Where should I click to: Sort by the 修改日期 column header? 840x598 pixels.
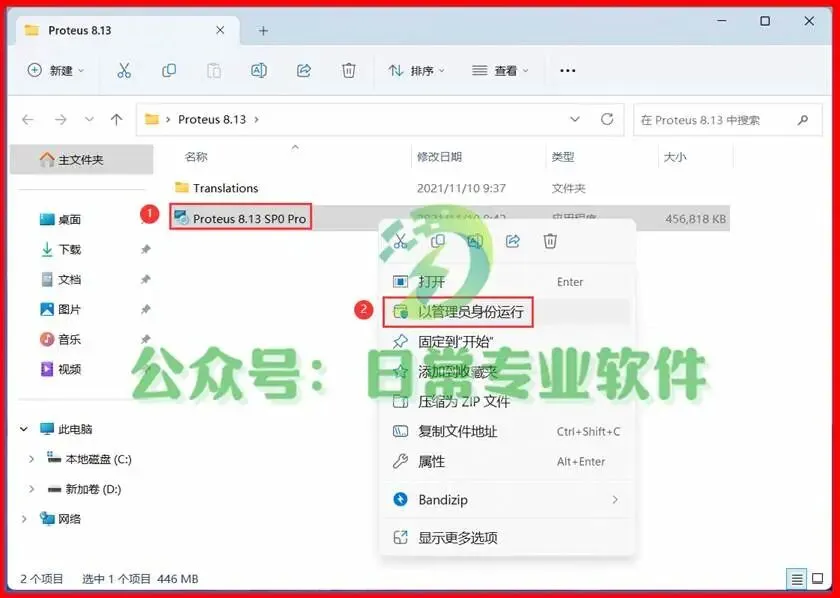coord(439,157)
